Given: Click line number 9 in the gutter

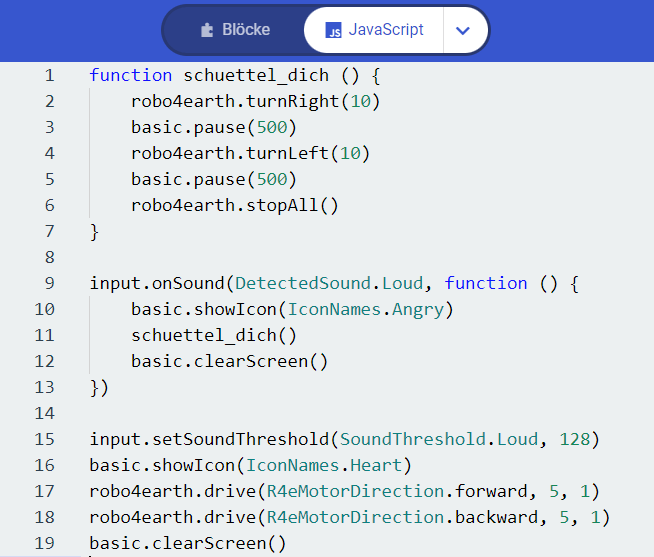Looking at the screenshot, I should coord(50,283).
